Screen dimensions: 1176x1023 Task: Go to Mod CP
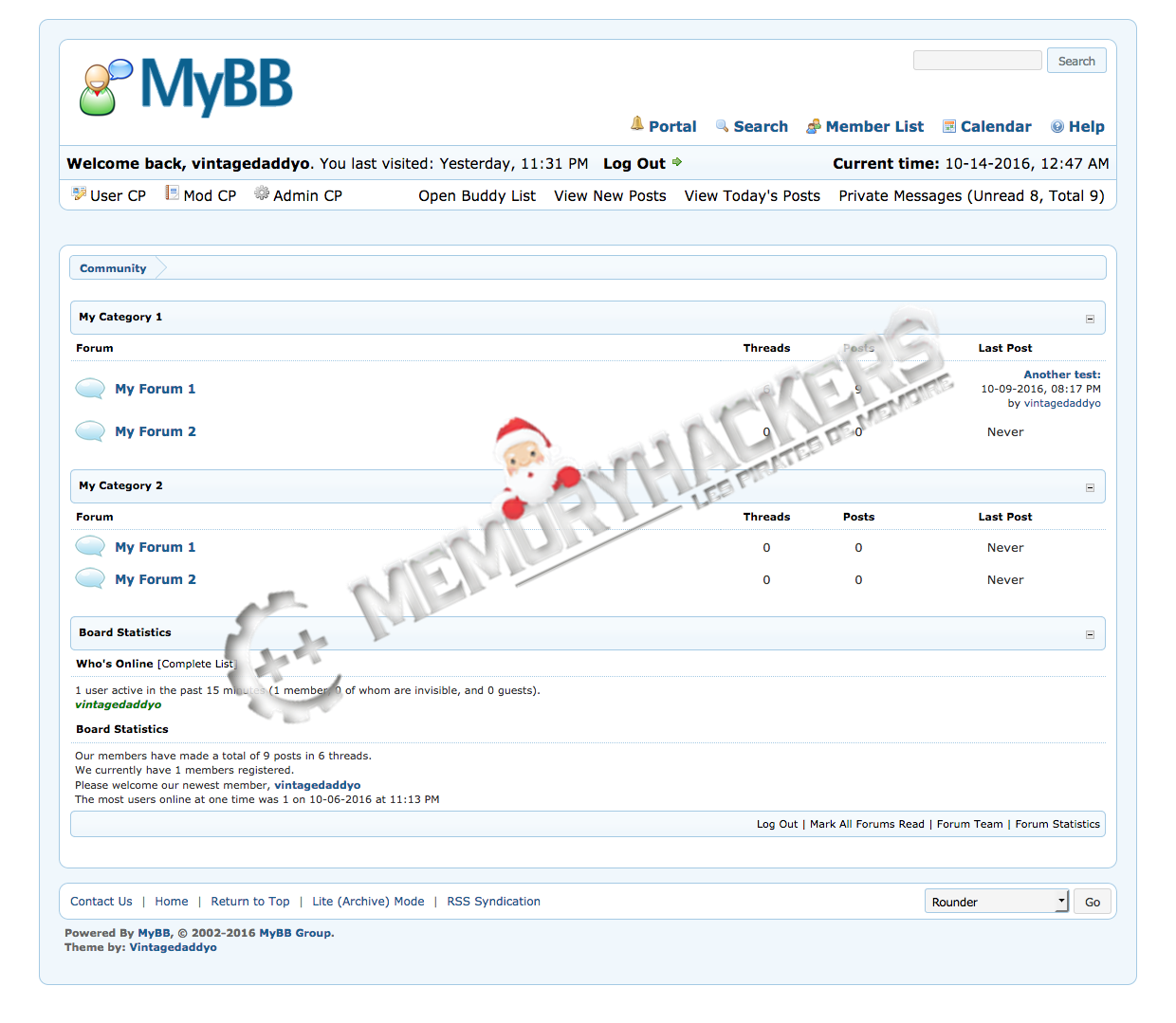(x=210, y=195)
